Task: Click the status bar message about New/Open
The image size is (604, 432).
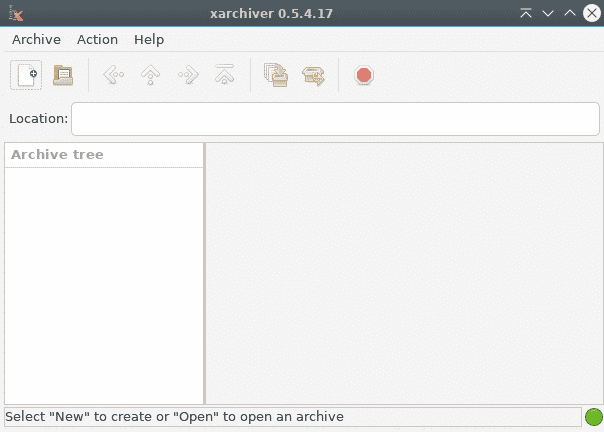Action: coord(174,417)
